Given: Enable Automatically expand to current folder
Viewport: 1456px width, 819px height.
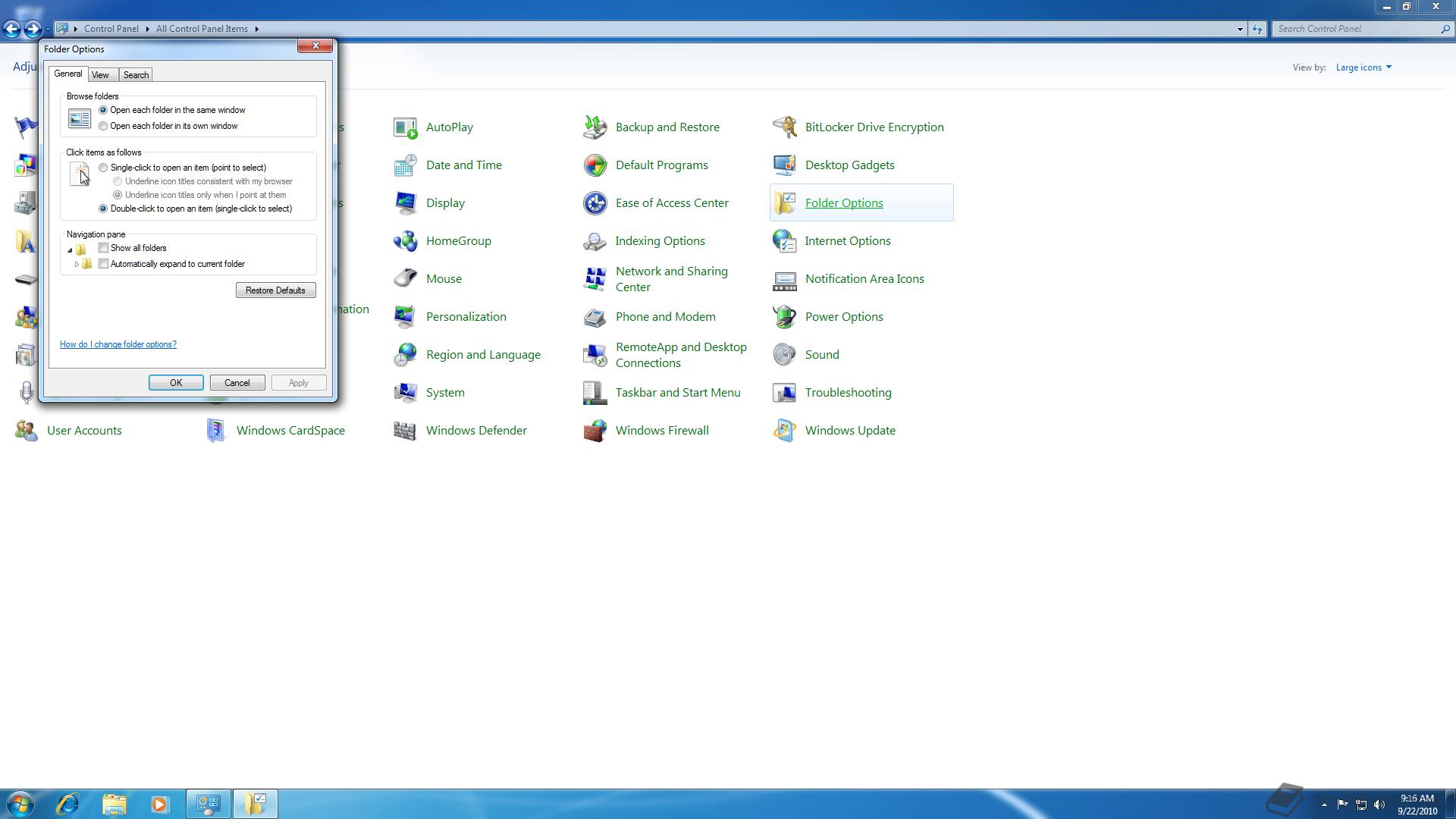Looking at the screenshot, I should (x=104, y=264).
